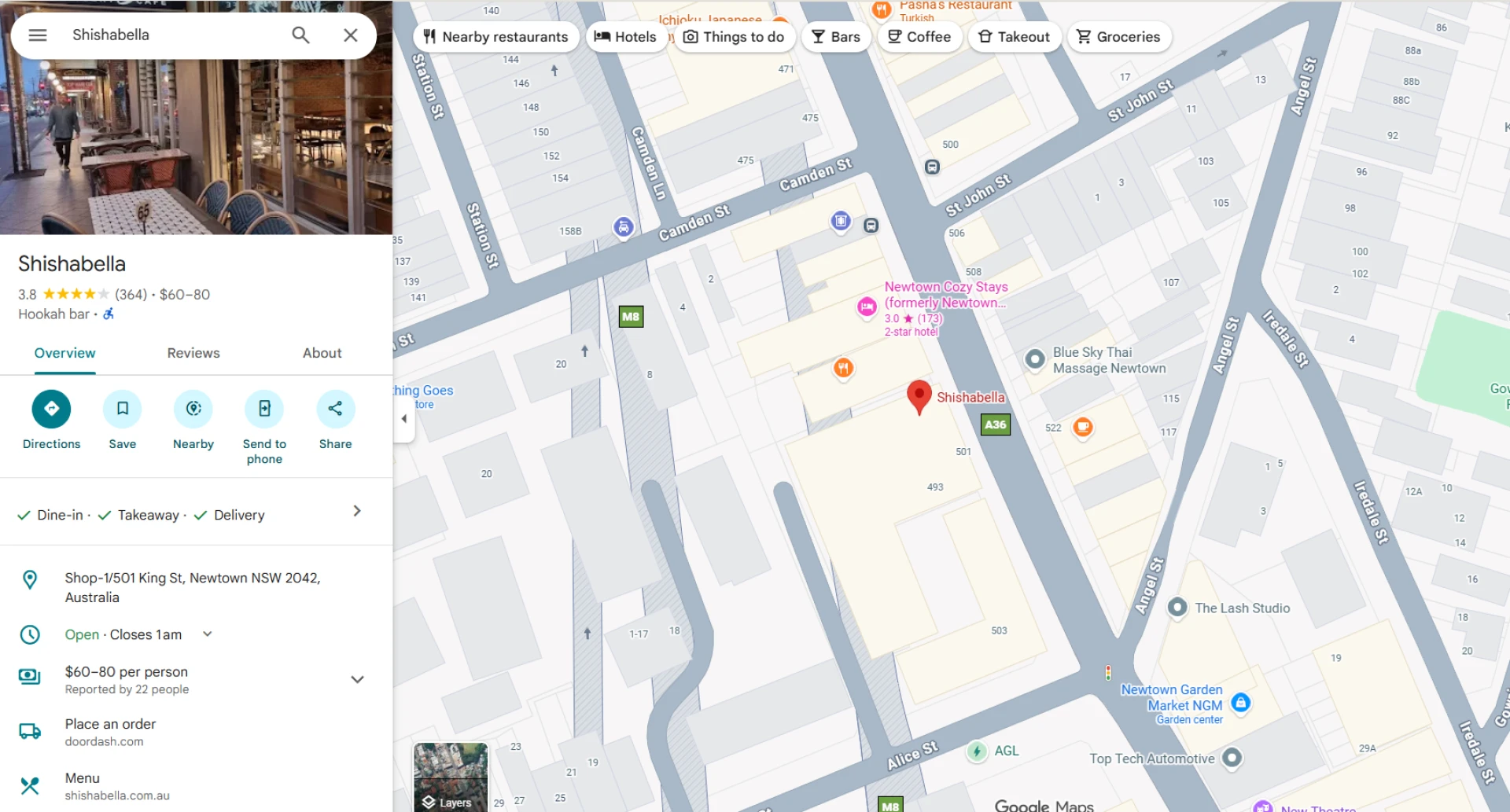Toggle the Layers satellite view thumbnail
This screenshot has height=812, width=1510.
(x=451, y=777)
